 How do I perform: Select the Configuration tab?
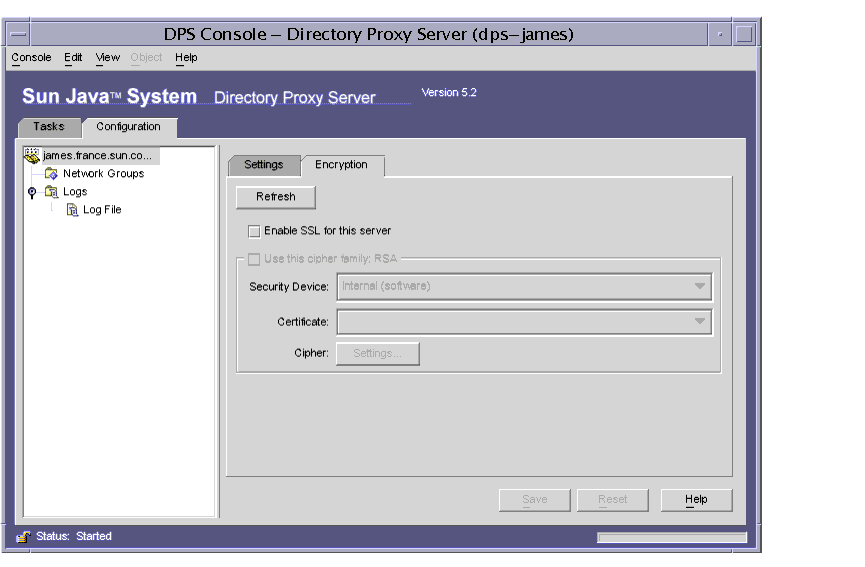129,127
